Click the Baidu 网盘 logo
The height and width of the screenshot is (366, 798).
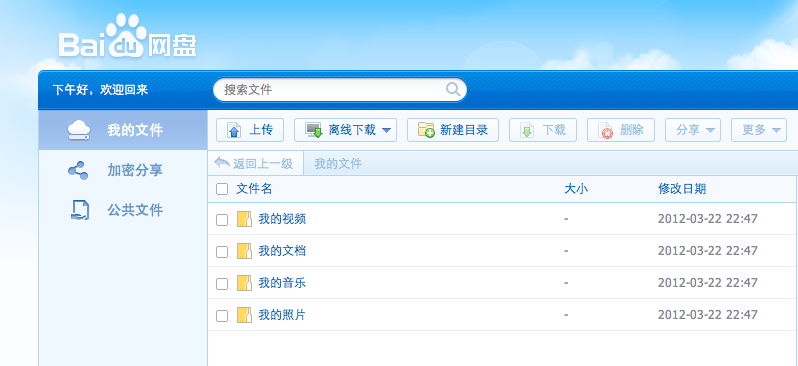[x=127, y=36]
